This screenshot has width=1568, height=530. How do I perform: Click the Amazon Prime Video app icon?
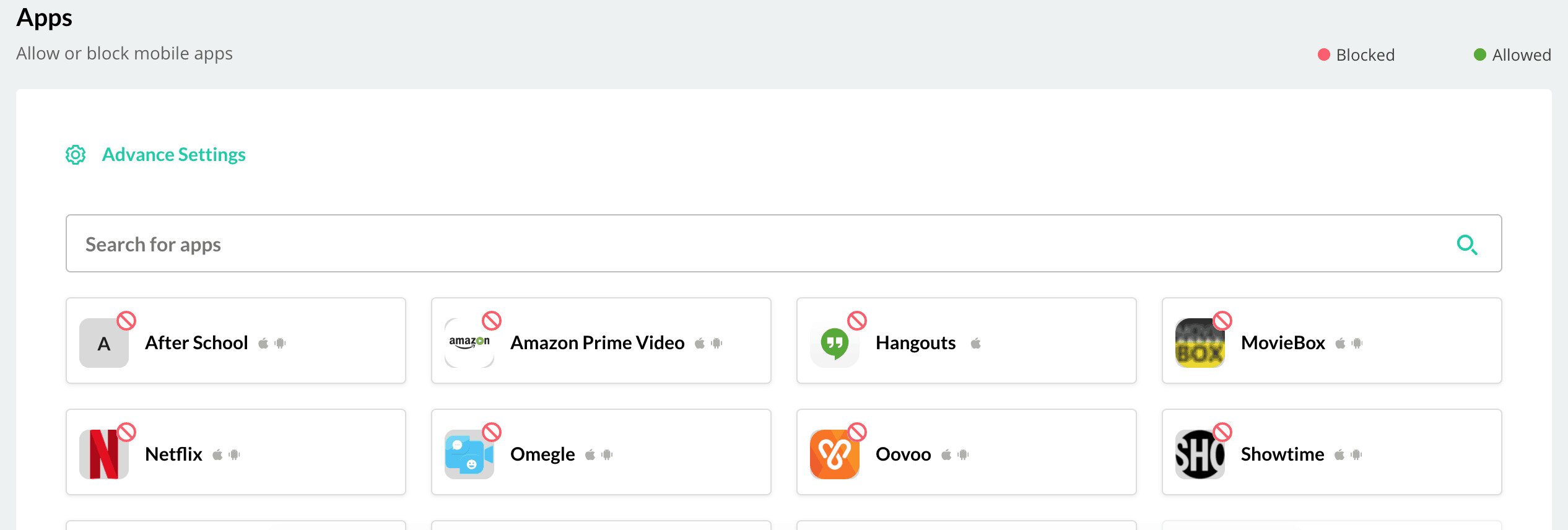click(469, 344)
